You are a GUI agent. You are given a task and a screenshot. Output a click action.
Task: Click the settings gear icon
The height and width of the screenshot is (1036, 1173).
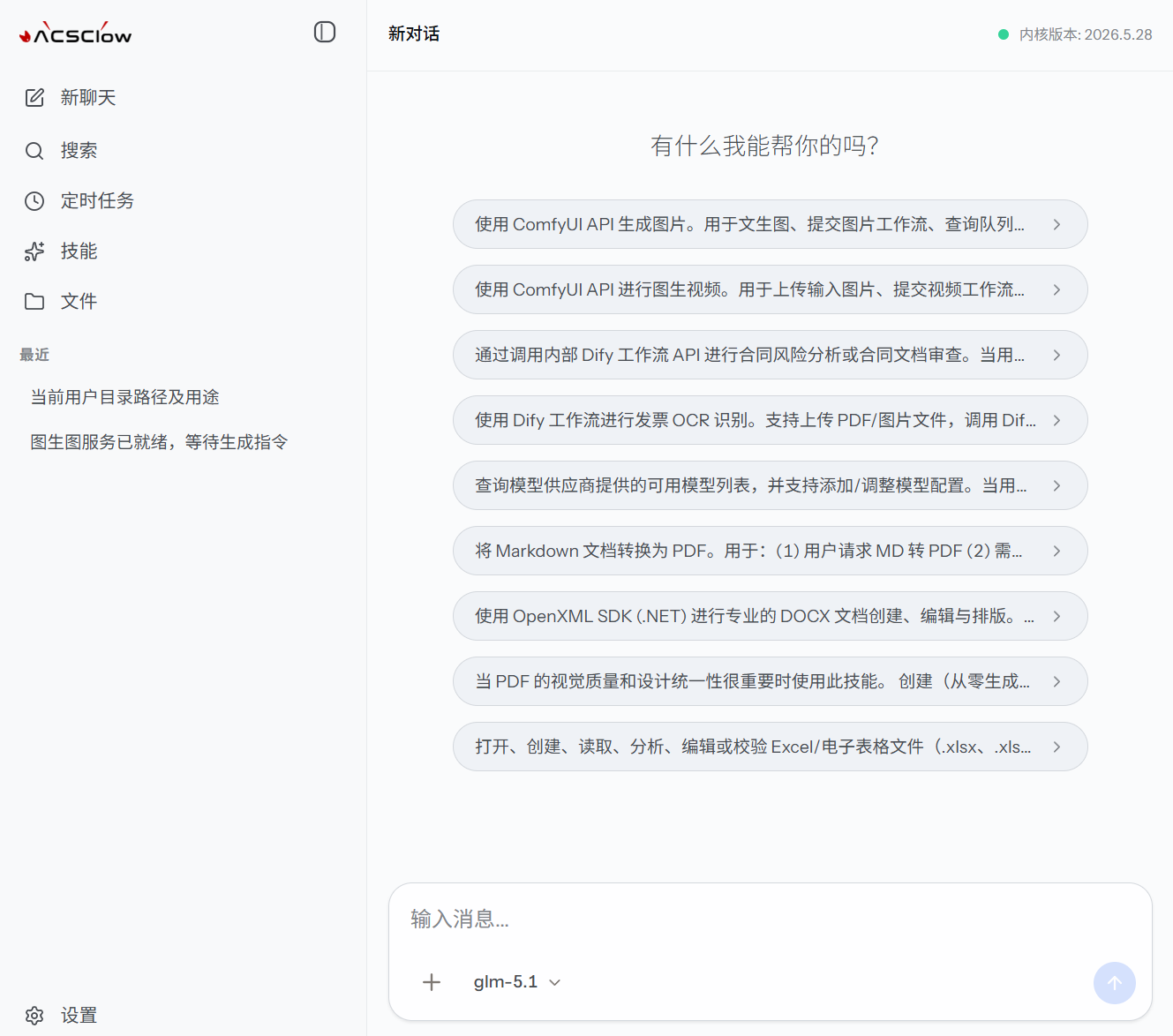click(34, 1016)
